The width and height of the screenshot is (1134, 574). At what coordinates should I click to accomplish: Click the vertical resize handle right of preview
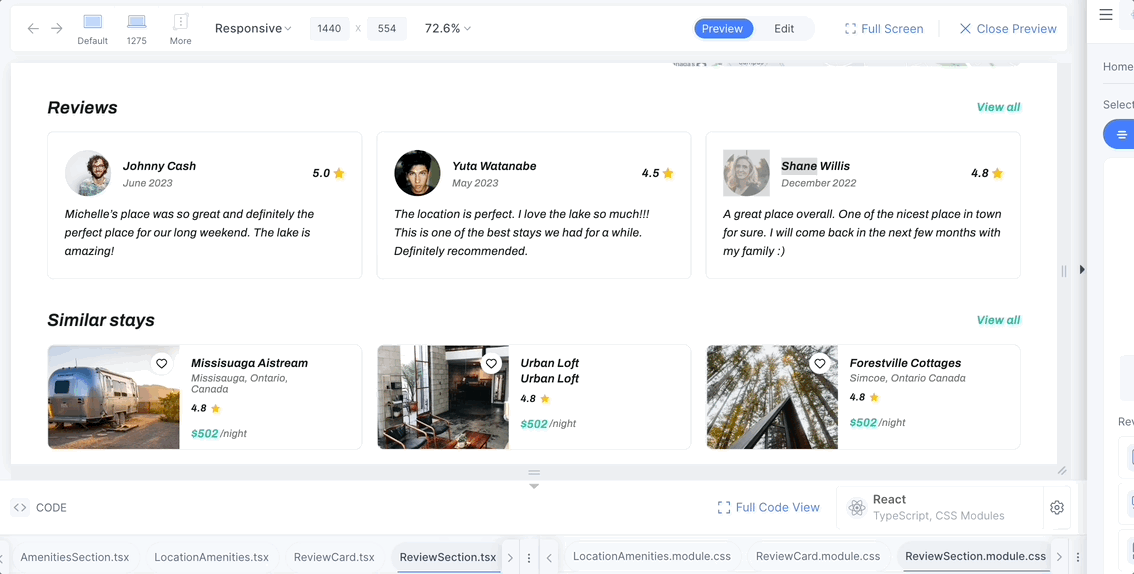pos(1064,270)
